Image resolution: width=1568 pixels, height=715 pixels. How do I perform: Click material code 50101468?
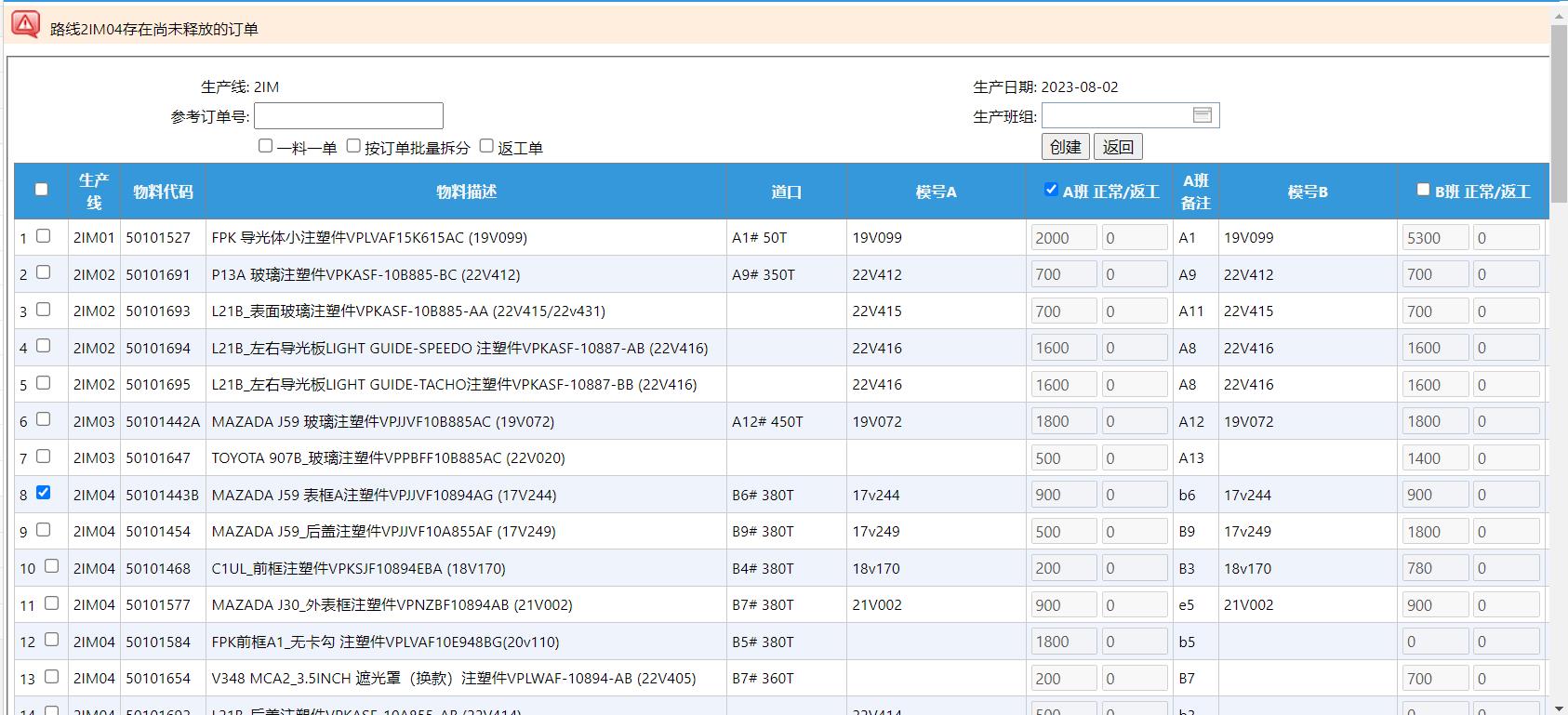point(158,568)
